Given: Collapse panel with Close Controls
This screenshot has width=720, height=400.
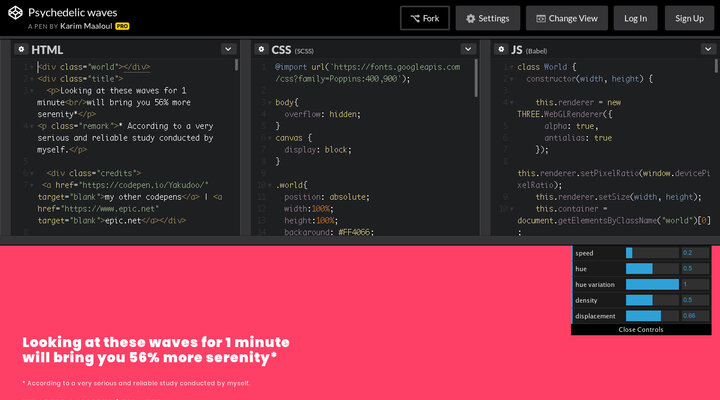Looking at the screenshot, I should [x=641, y=329].
